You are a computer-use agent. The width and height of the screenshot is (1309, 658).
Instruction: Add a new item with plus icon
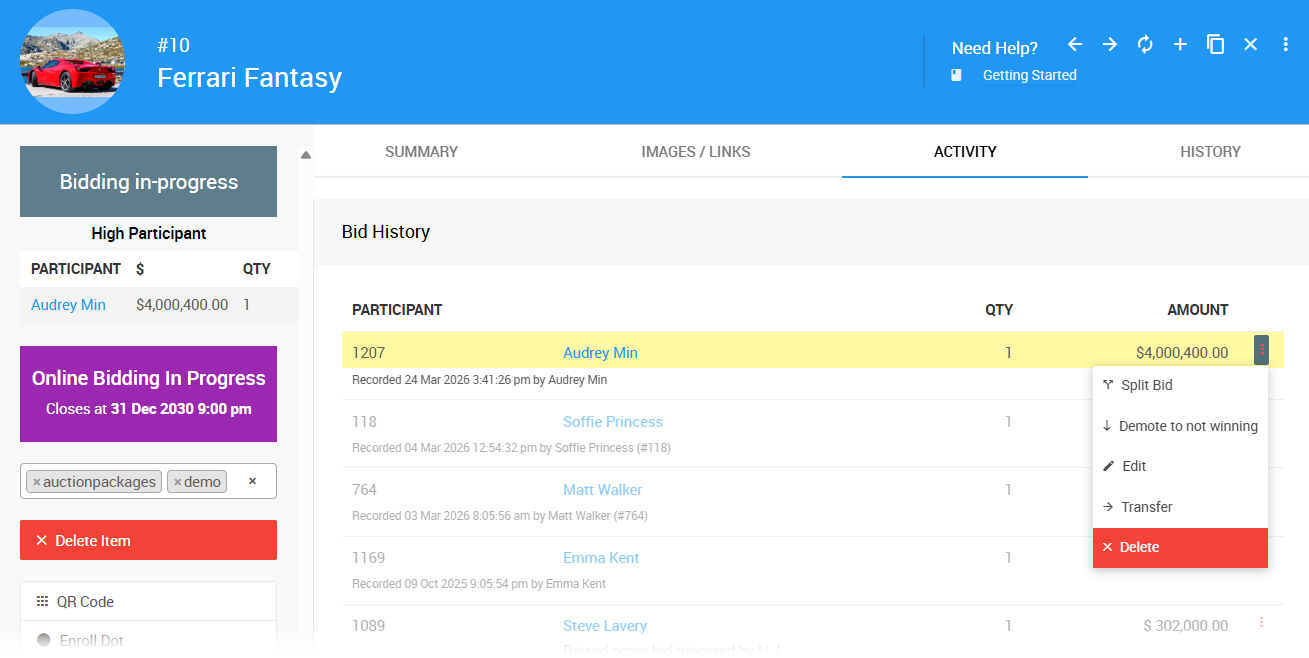(1180, 45)
